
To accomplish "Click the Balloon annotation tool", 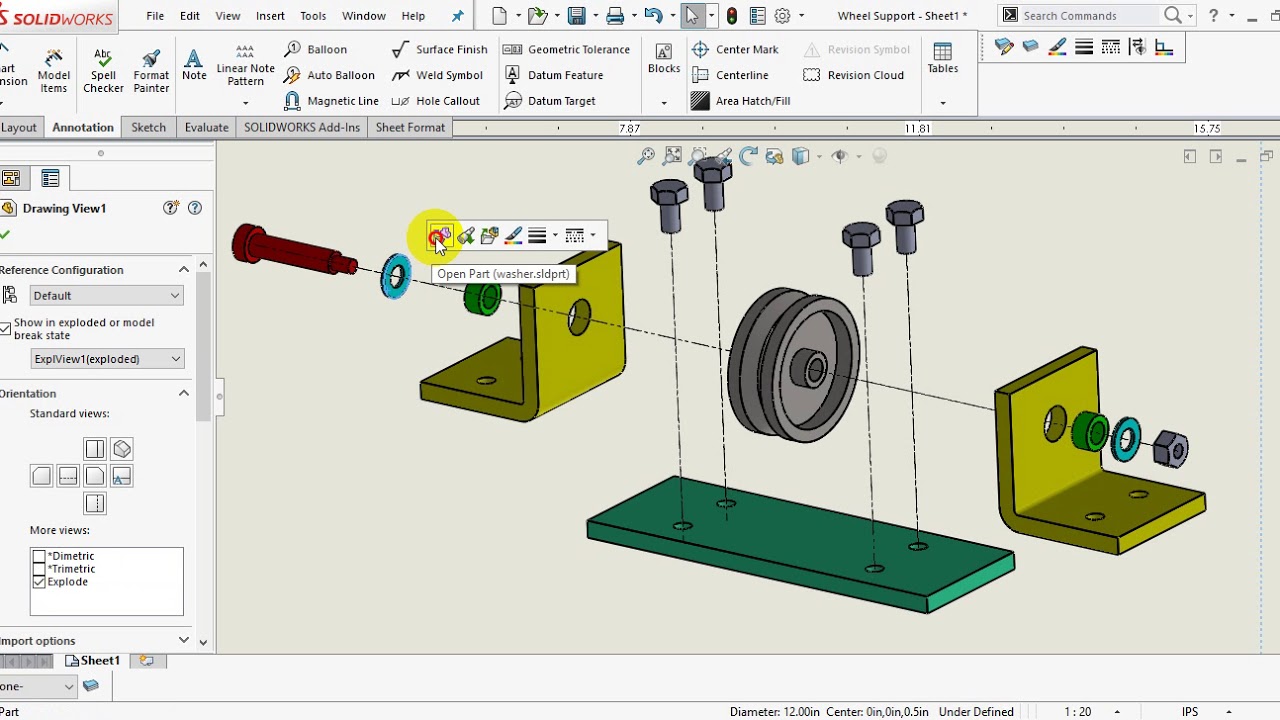I will 316,49.
